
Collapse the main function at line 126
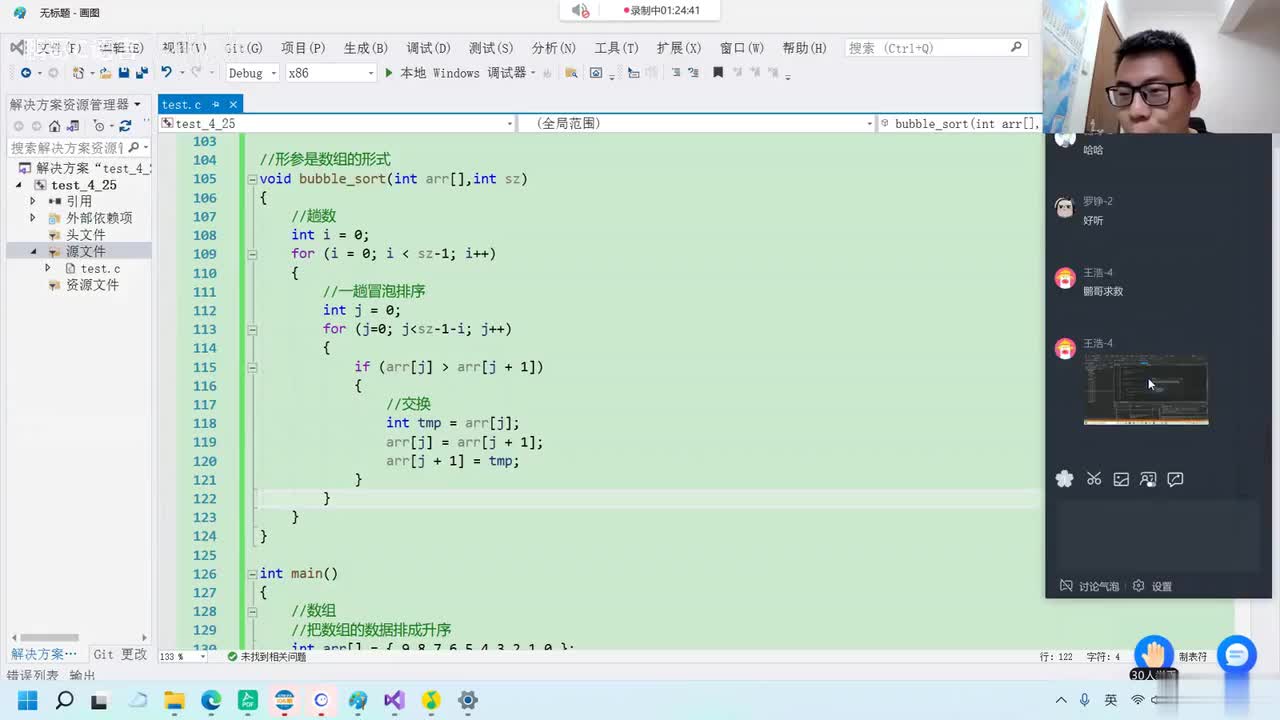[x=251, y=574]
